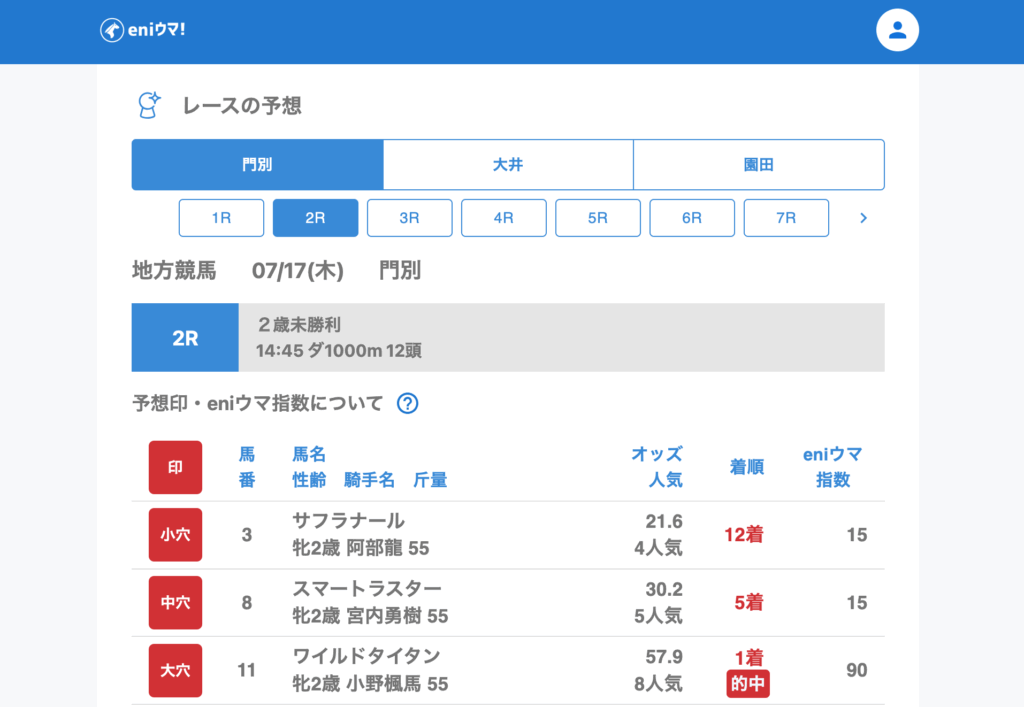Select race 3R button

[x=409, y=218]
